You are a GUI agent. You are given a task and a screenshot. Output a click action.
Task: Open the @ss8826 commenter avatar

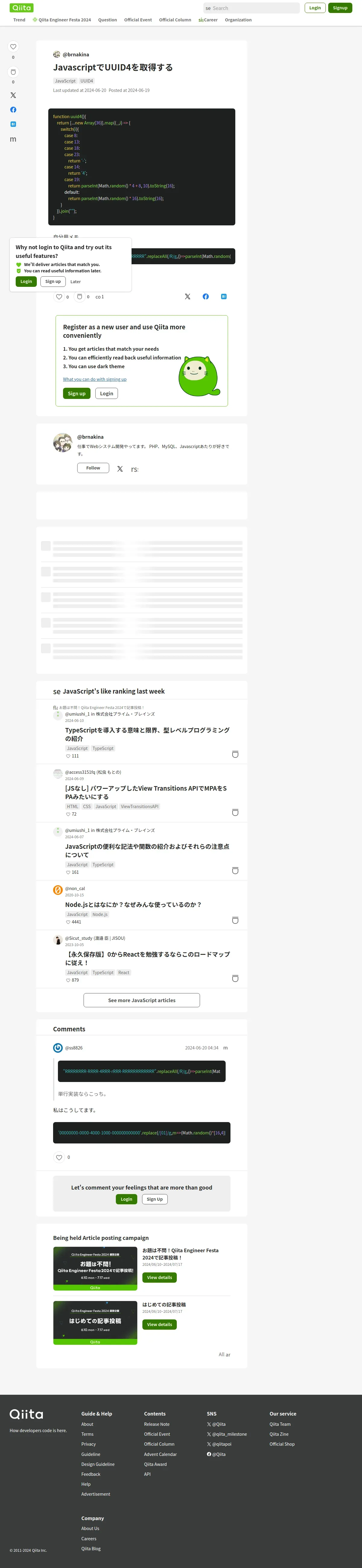point(58,1048)
